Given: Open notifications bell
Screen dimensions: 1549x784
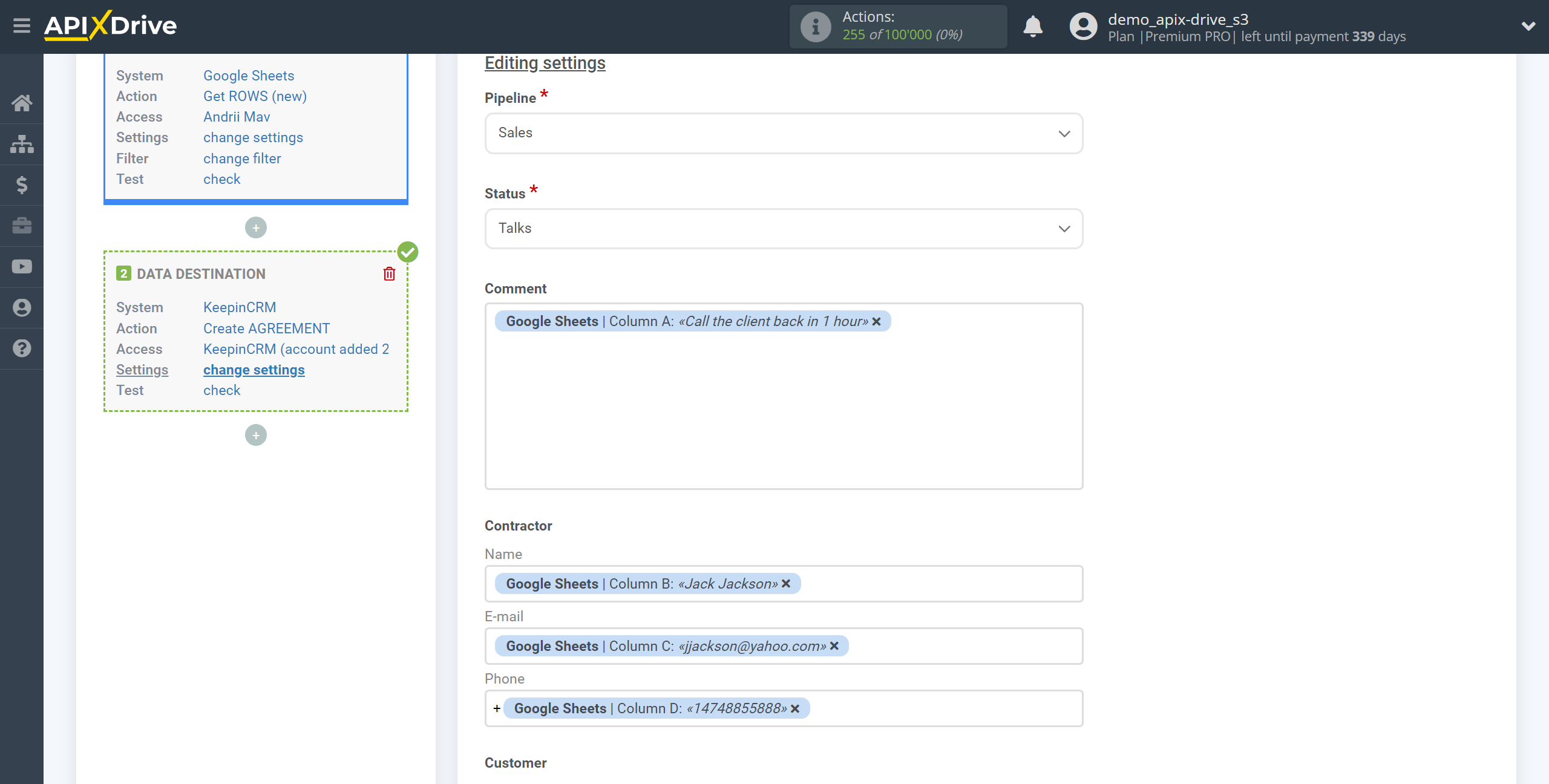Looking at the screenshot, I should coord(1033,27).
